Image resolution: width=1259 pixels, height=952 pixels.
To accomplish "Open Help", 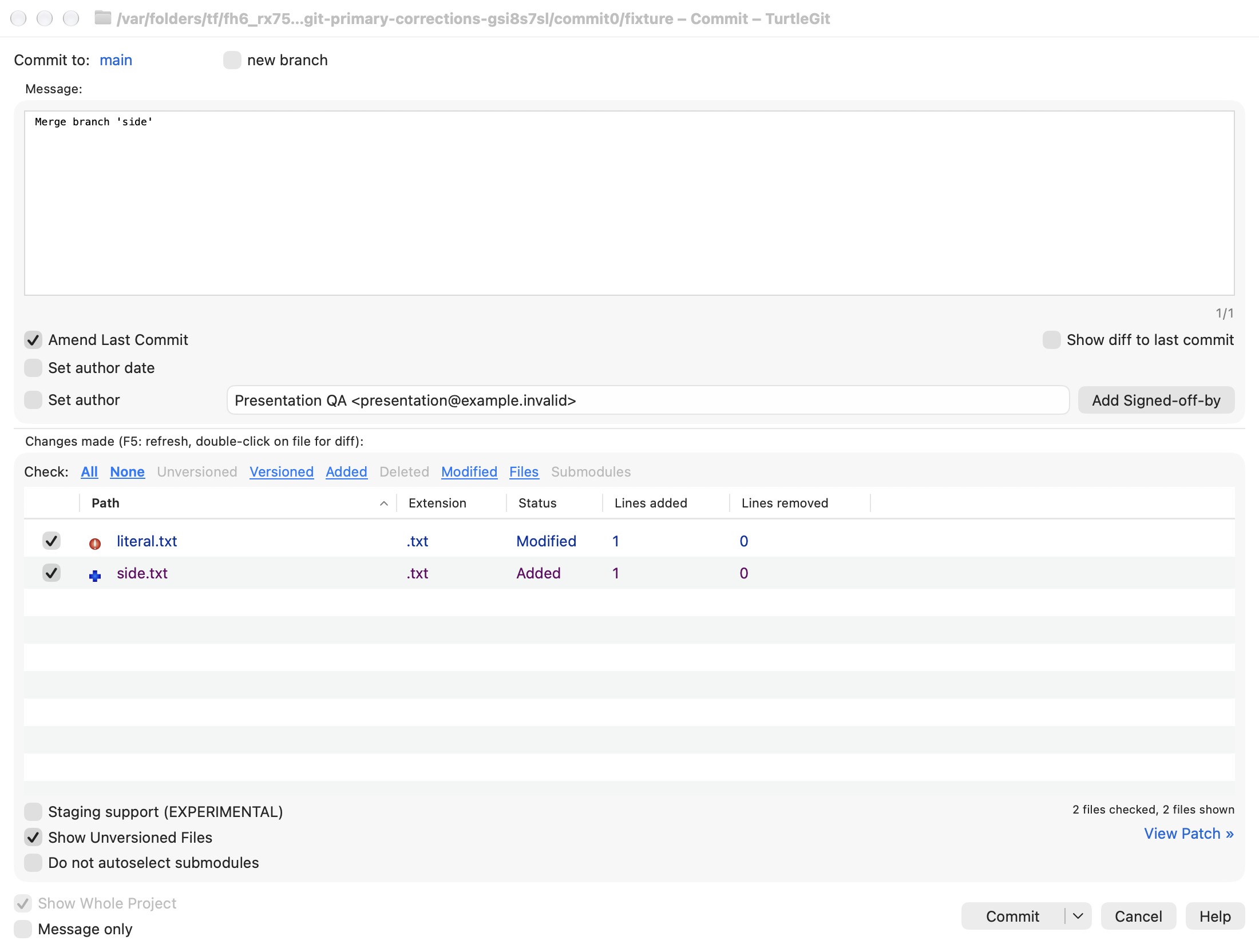I will click(1215, 917).
